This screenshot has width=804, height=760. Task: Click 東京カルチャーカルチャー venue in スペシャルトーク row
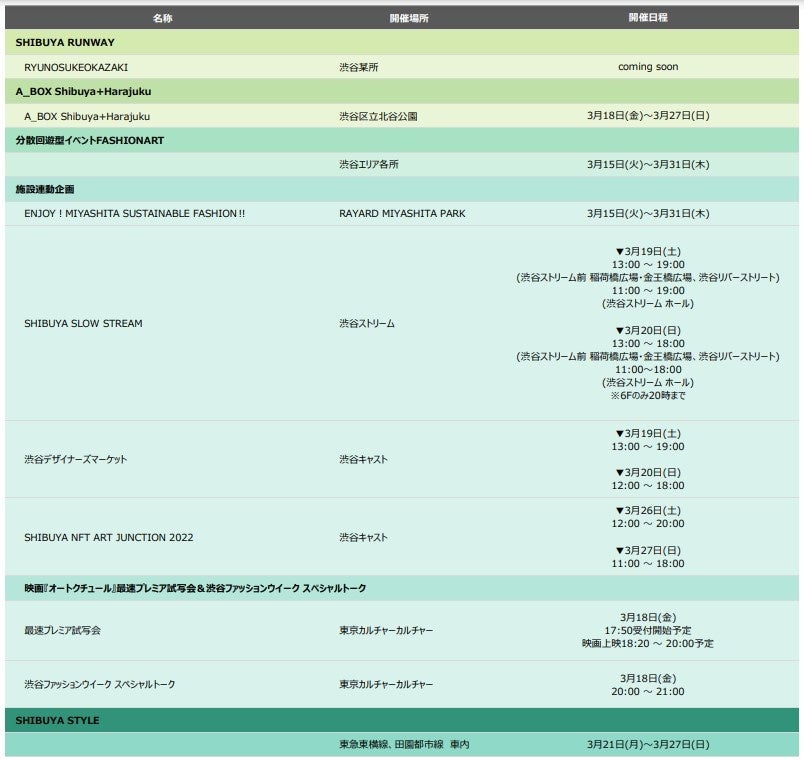point(386,685)
